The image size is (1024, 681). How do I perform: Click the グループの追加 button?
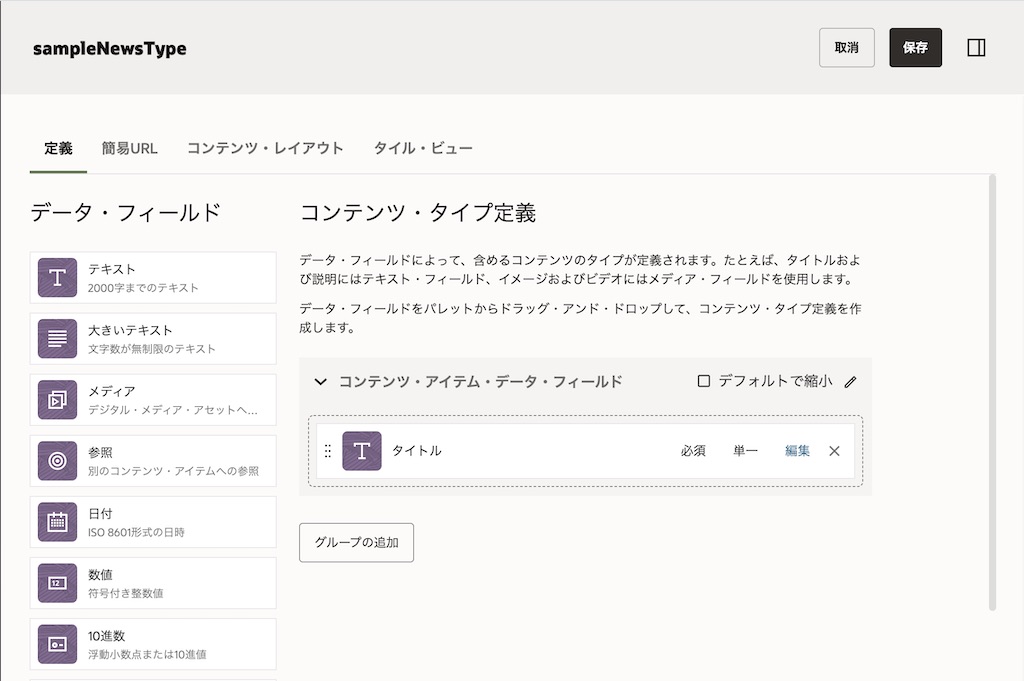click(356, 541)
